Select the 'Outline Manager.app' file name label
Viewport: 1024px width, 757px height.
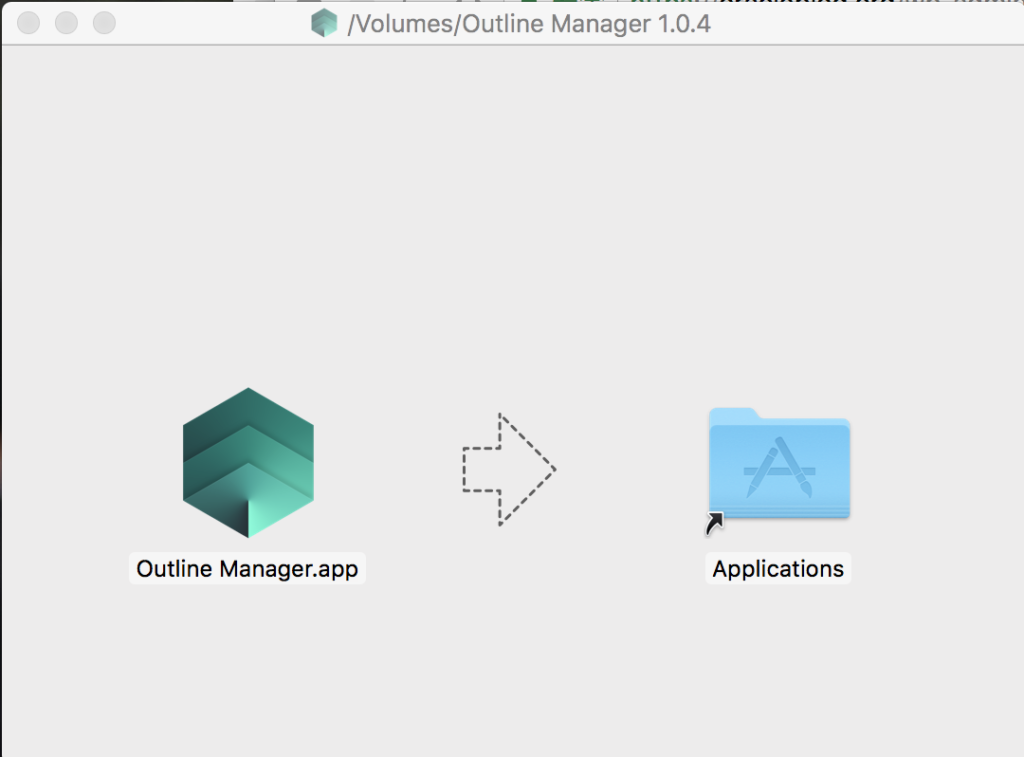pos(247,569)
